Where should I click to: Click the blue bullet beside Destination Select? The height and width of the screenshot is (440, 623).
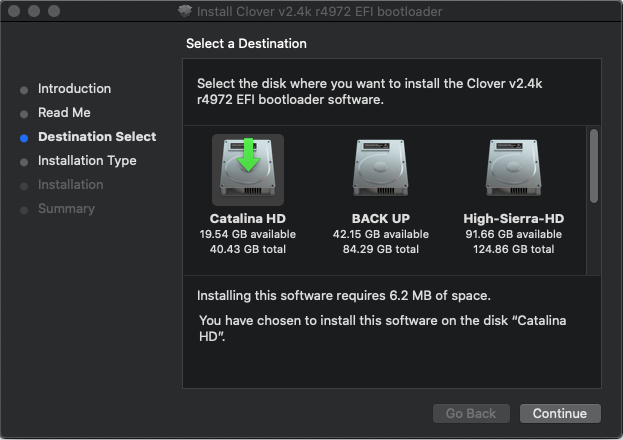tap(24, 138)
